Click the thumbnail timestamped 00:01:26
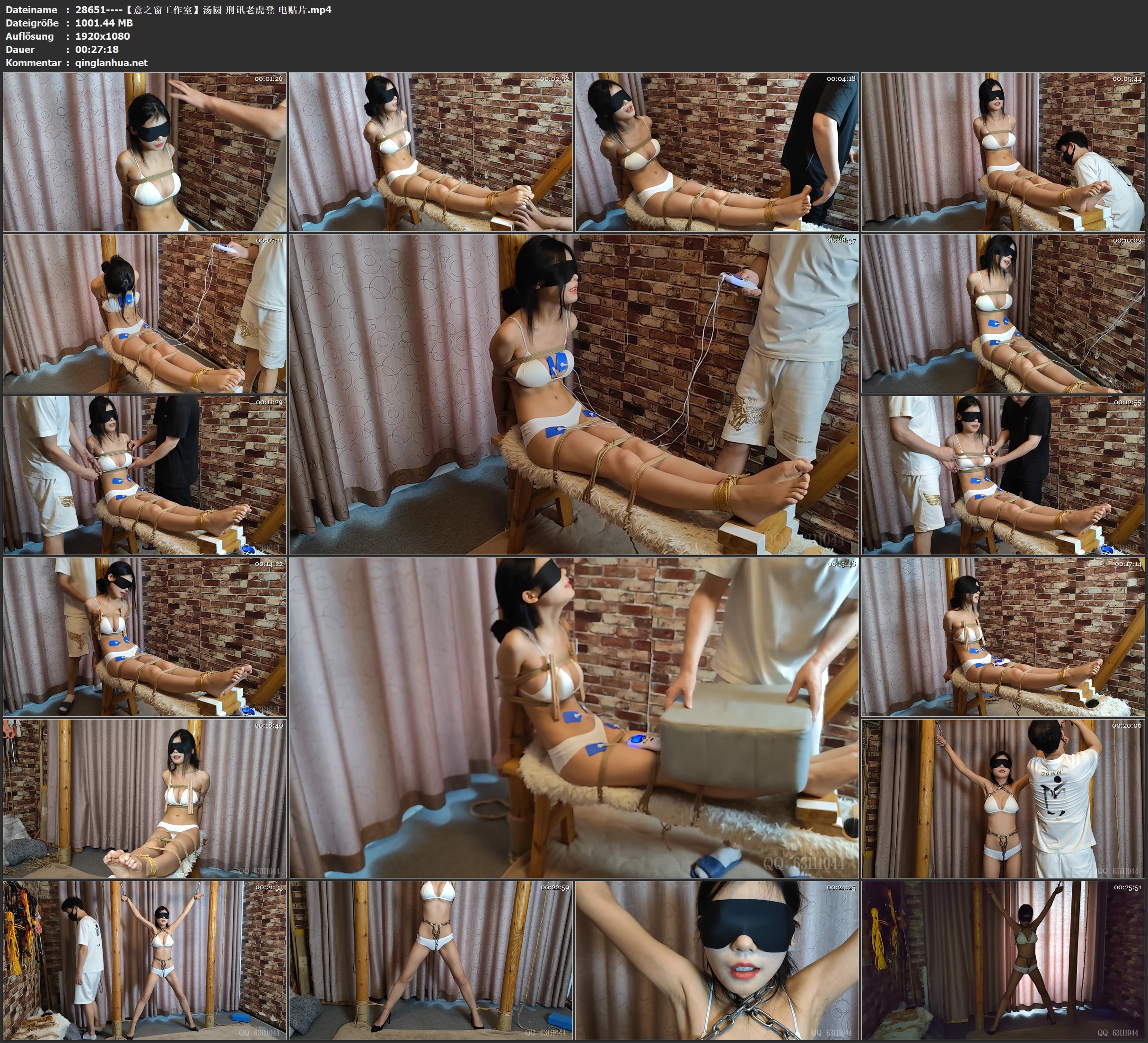 click(x=145, y=151)
